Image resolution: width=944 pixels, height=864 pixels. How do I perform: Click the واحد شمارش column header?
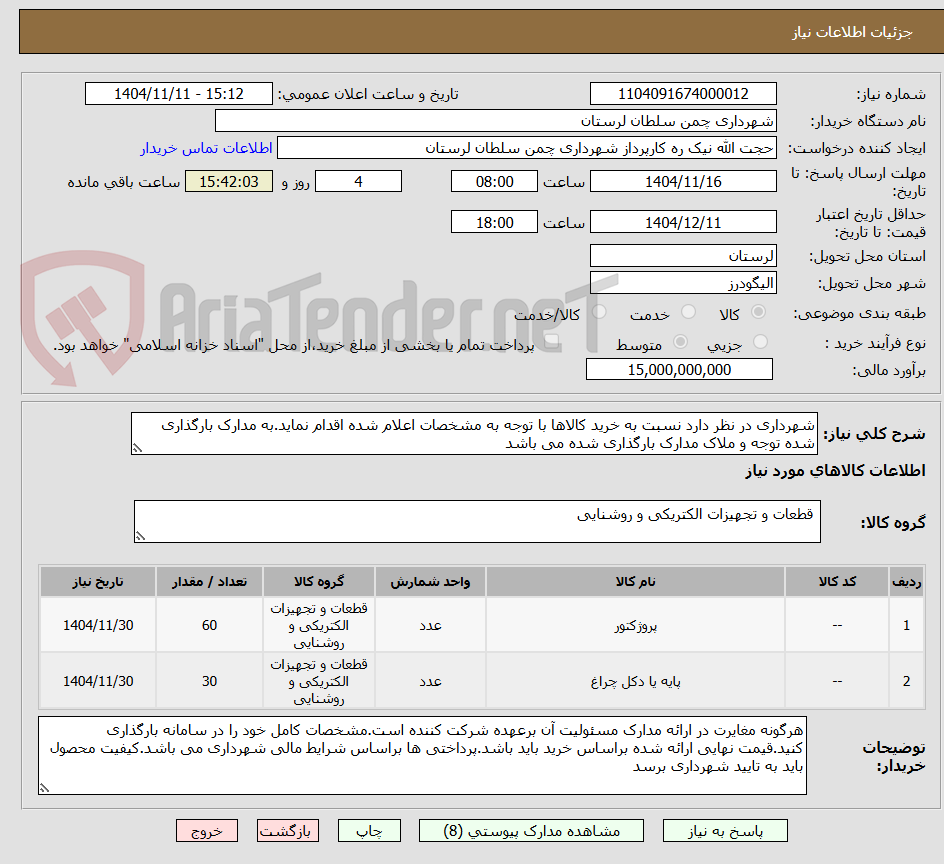pyautogui.click(x=430, y=582)
